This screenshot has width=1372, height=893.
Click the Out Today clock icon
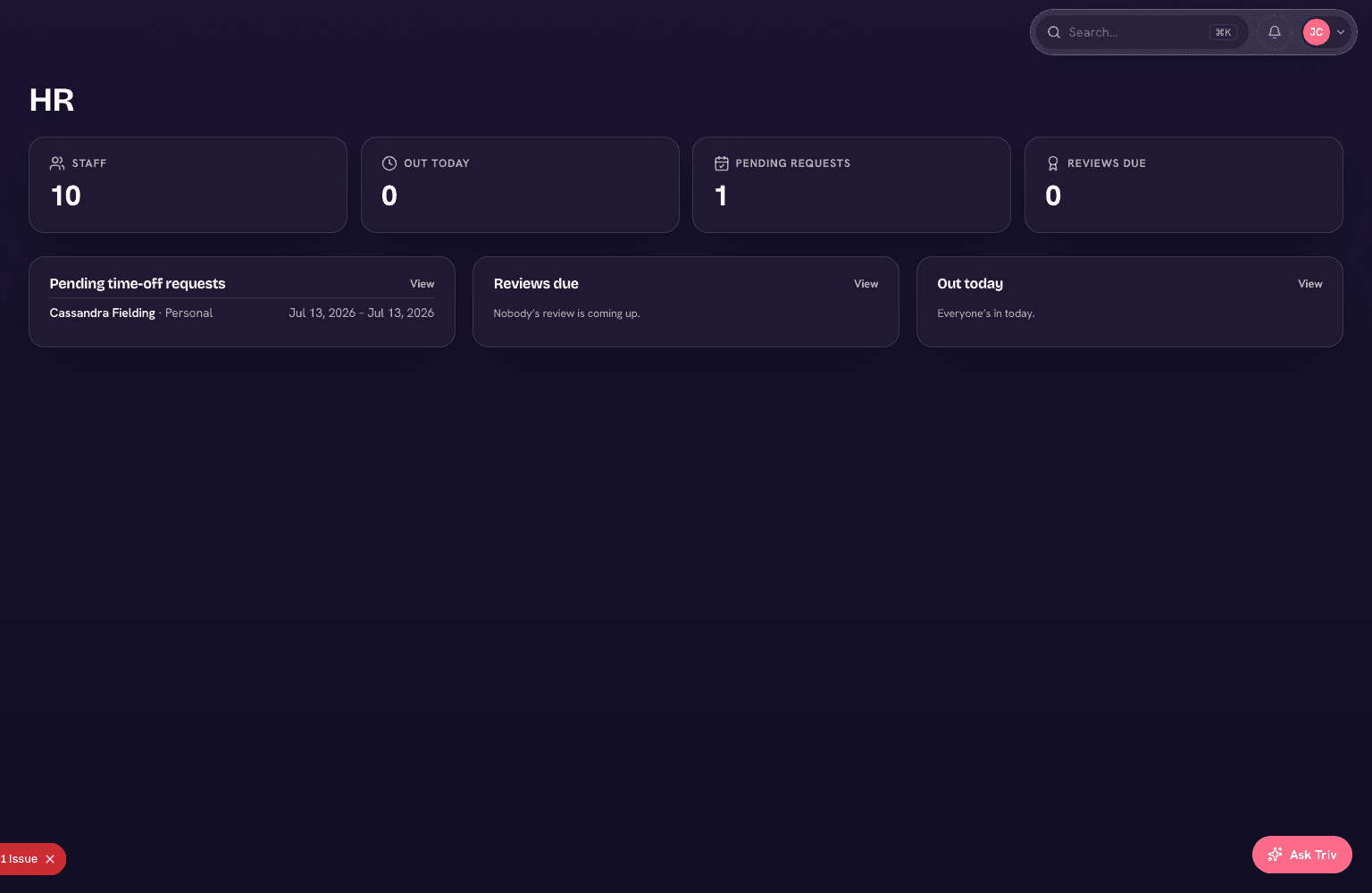[389, 163]
